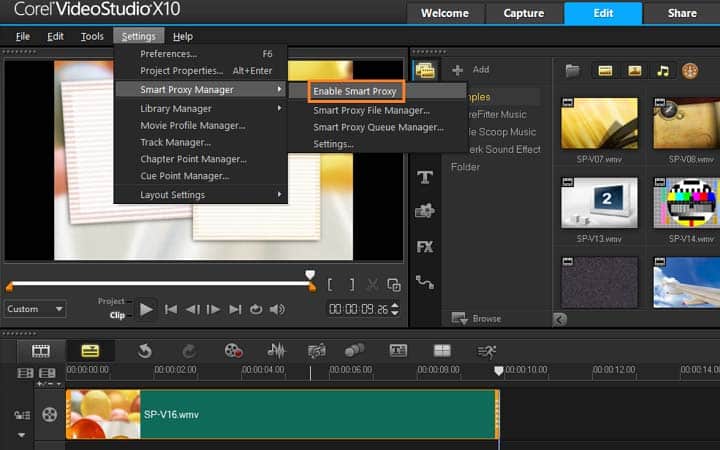The height and width of the screenshot is (450, 720).
Task: Open Multi-Camera Editor grid icon
Action: point(442,351)
